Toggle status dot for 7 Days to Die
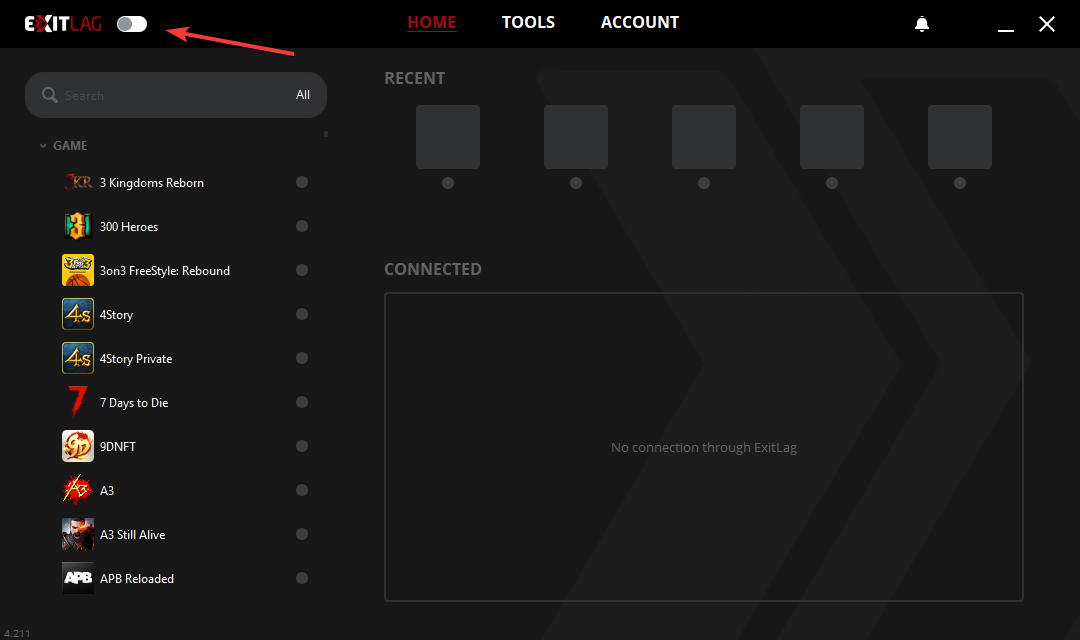Viewport: 1080px width, 640px height. click(x=302, y=402)
